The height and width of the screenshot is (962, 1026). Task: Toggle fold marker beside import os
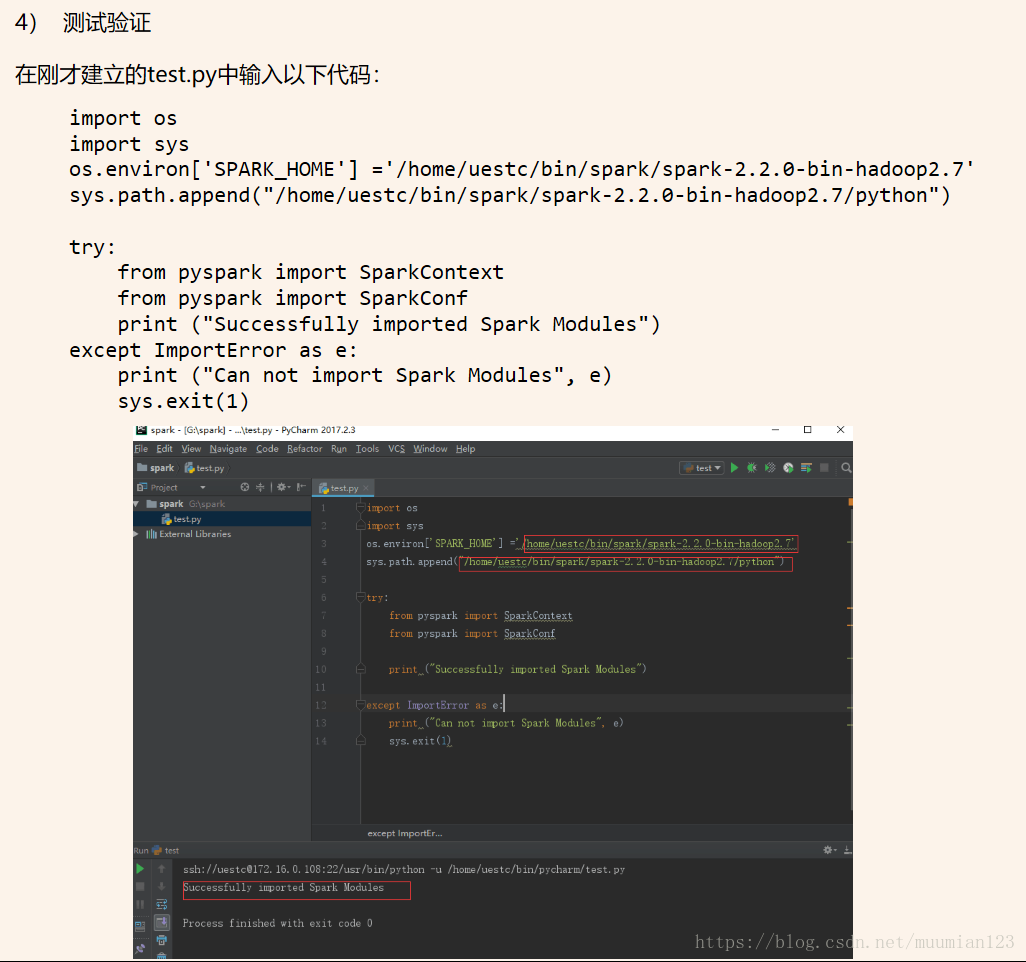(360, 508)
